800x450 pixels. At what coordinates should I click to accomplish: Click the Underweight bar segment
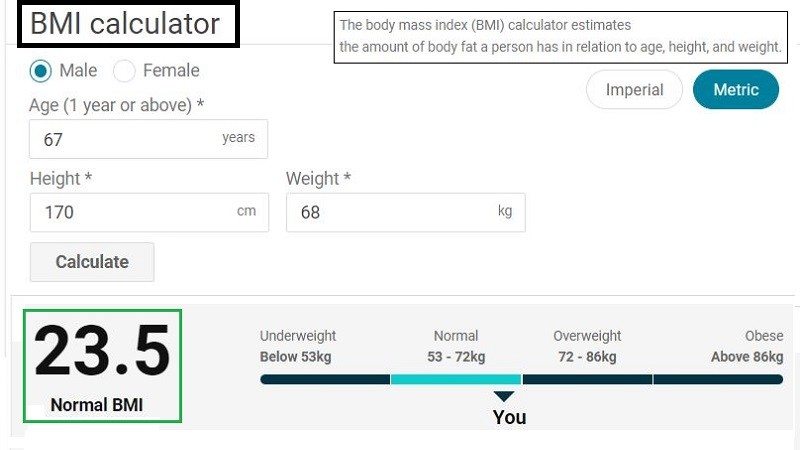(325, 379)
